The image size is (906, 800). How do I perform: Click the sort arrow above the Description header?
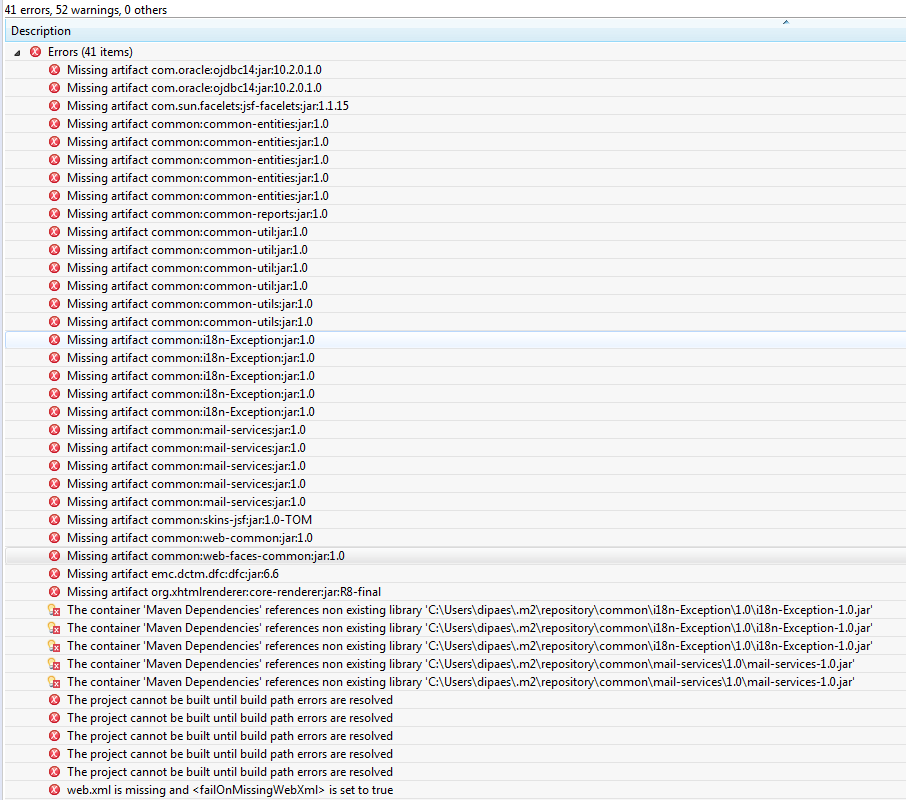coord(786,22)
